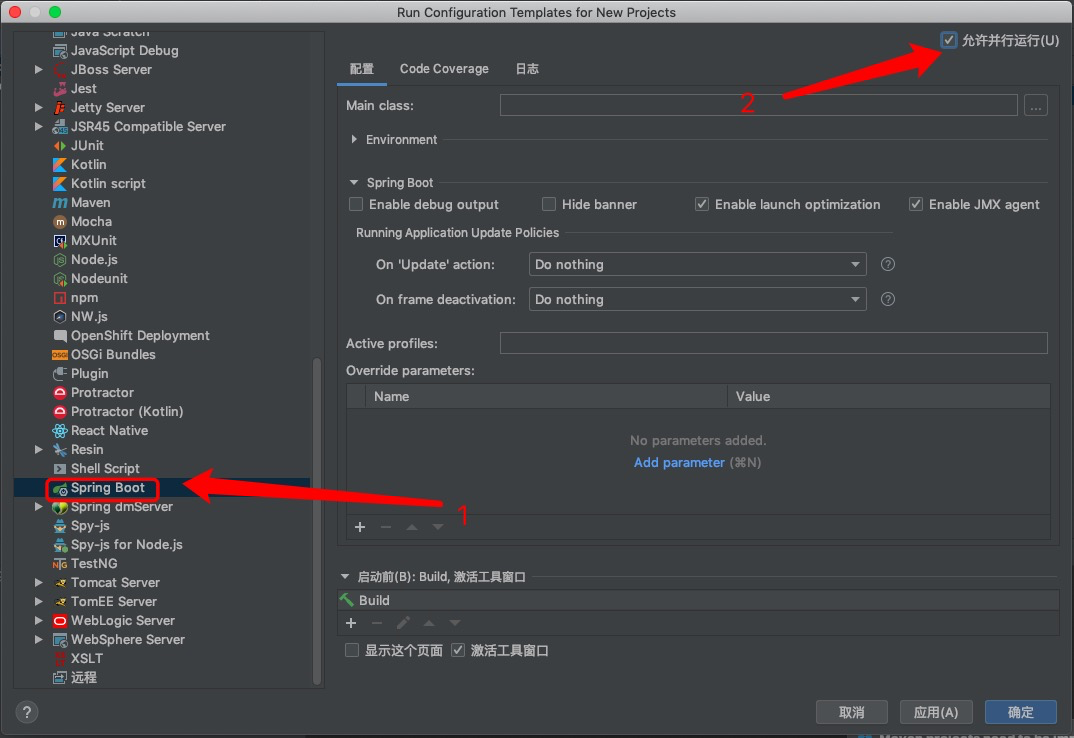Browse main class with ellipsis button
This screenshot has height=738, width=1074.
pos(1036,106)
